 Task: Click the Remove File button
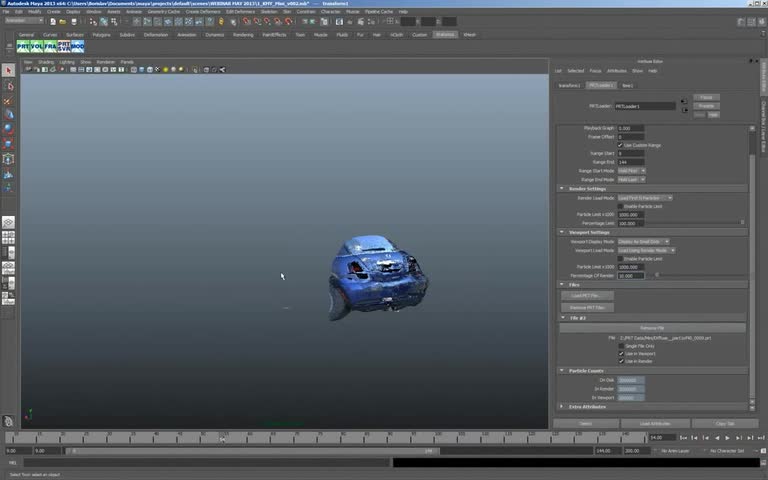coord(651,328)
